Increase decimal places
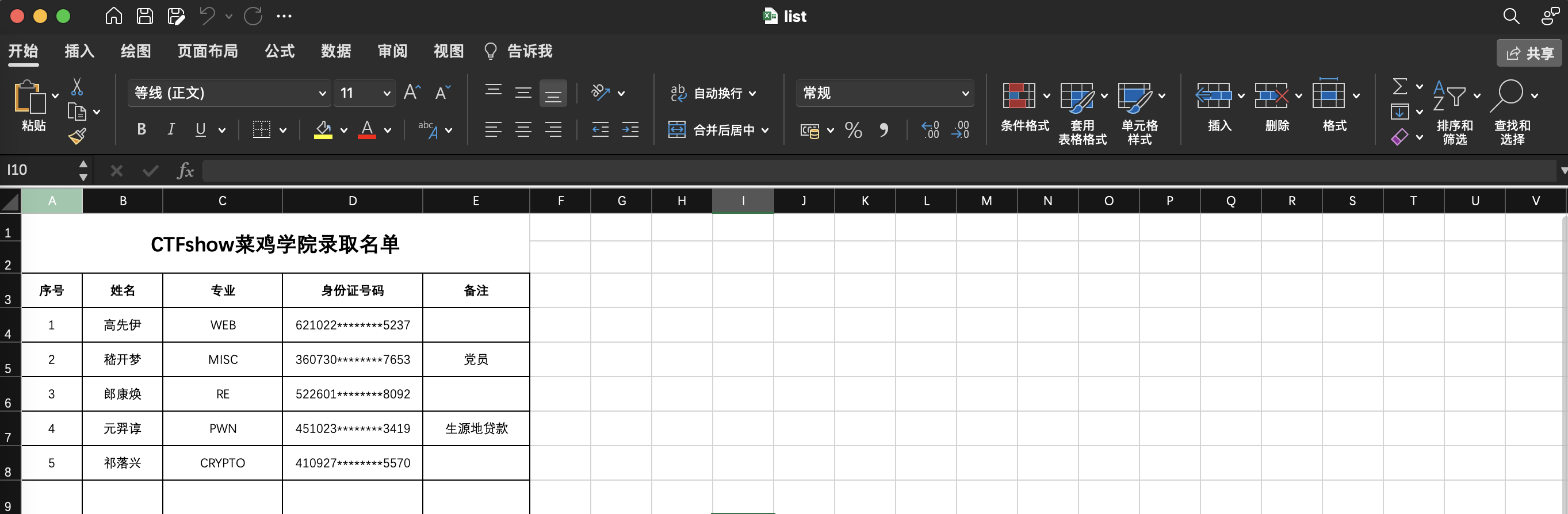Screen dimensions: 1568x514 click(930, 129)
